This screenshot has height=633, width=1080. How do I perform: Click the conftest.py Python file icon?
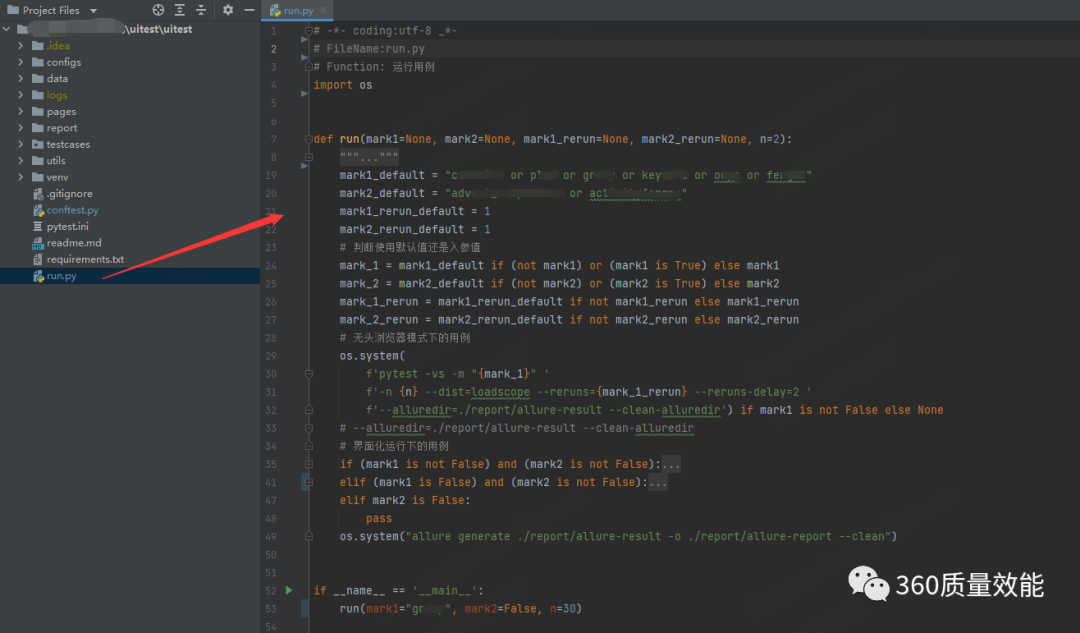coord(39,210)
